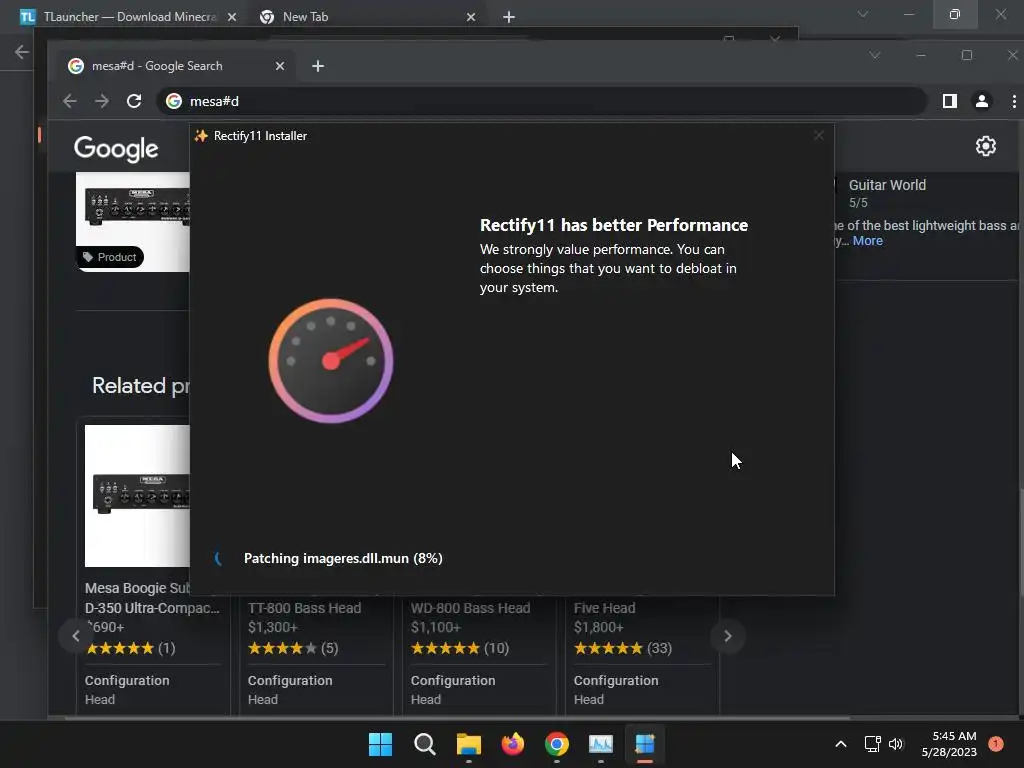Open the network status tray icon

click(872, 744)
